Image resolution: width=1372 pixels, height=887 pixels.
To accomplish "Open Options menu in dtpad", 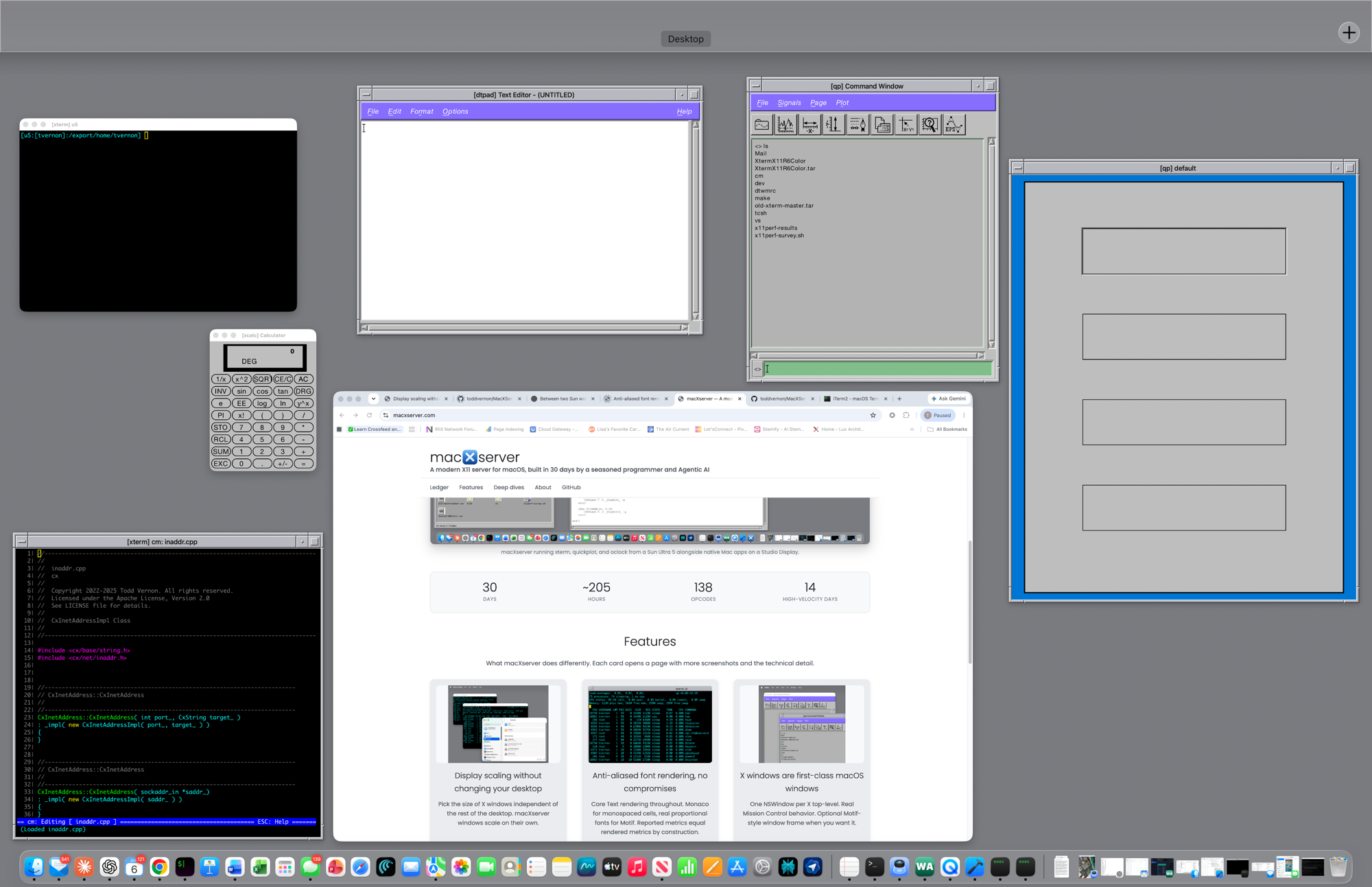I will point(455,111).
